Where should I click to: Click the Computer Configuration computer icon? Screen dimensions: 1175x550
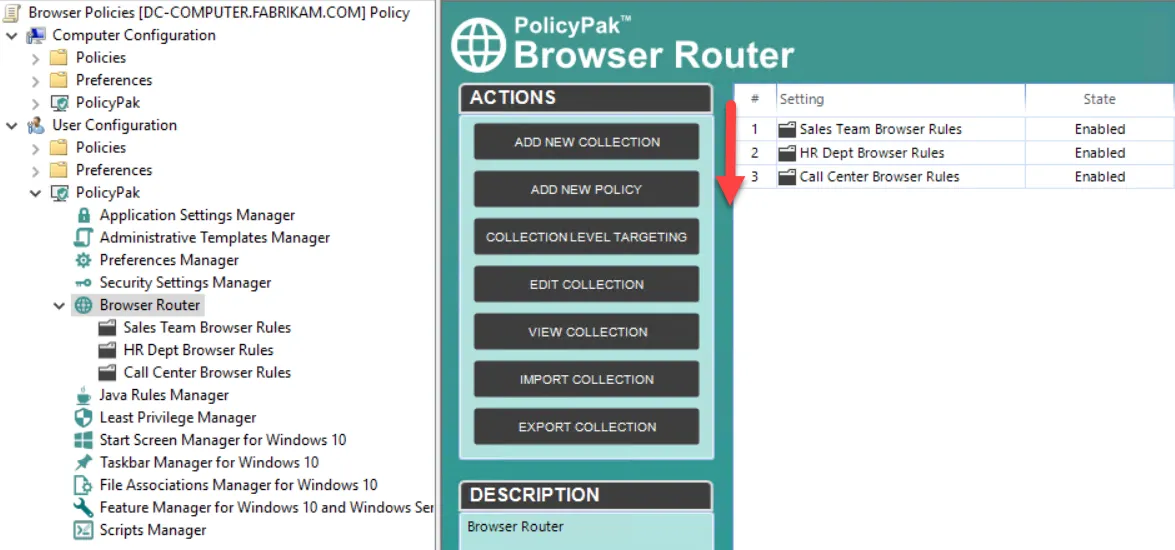(x=35, y=35)
